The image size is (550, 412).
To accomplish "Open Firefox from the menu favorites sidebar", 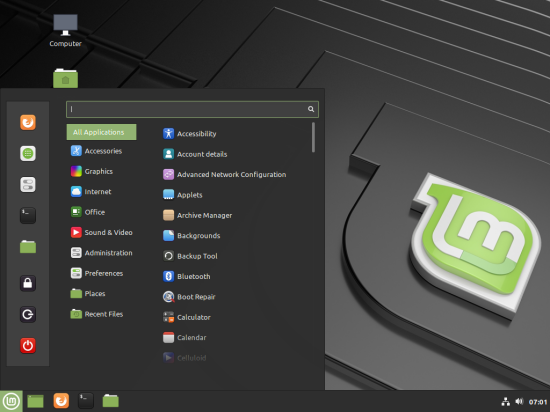I will (x=28, y=122).
